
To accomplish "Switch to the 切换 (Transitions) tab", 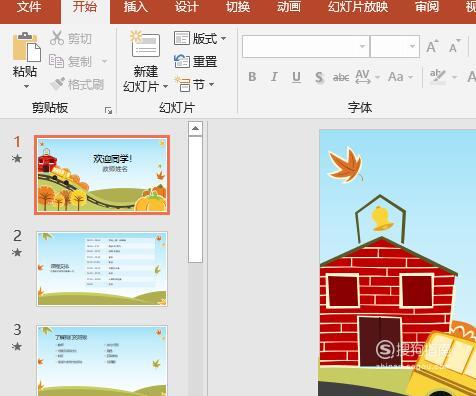I will [238, 7].
